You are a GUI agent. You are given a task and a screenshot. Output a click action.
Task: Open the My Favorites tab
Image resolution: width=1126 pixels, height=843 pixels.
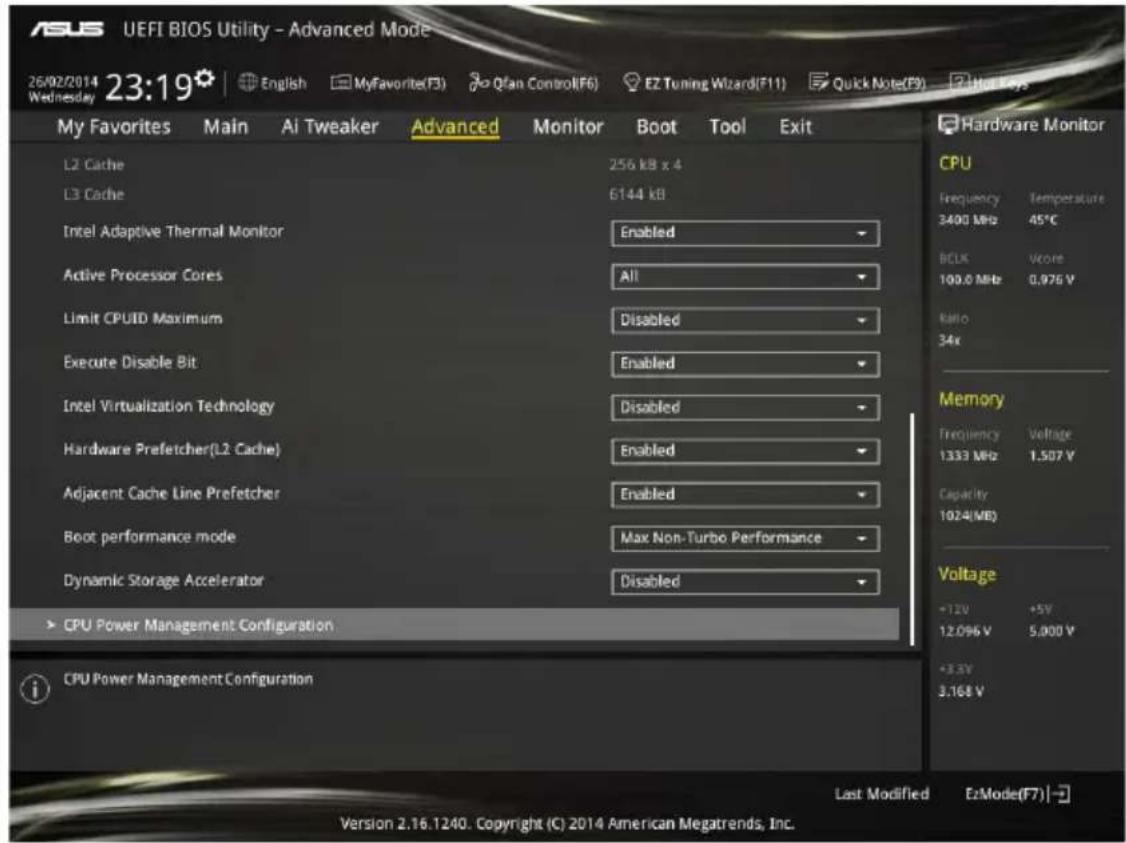click(x=113, y=127)
